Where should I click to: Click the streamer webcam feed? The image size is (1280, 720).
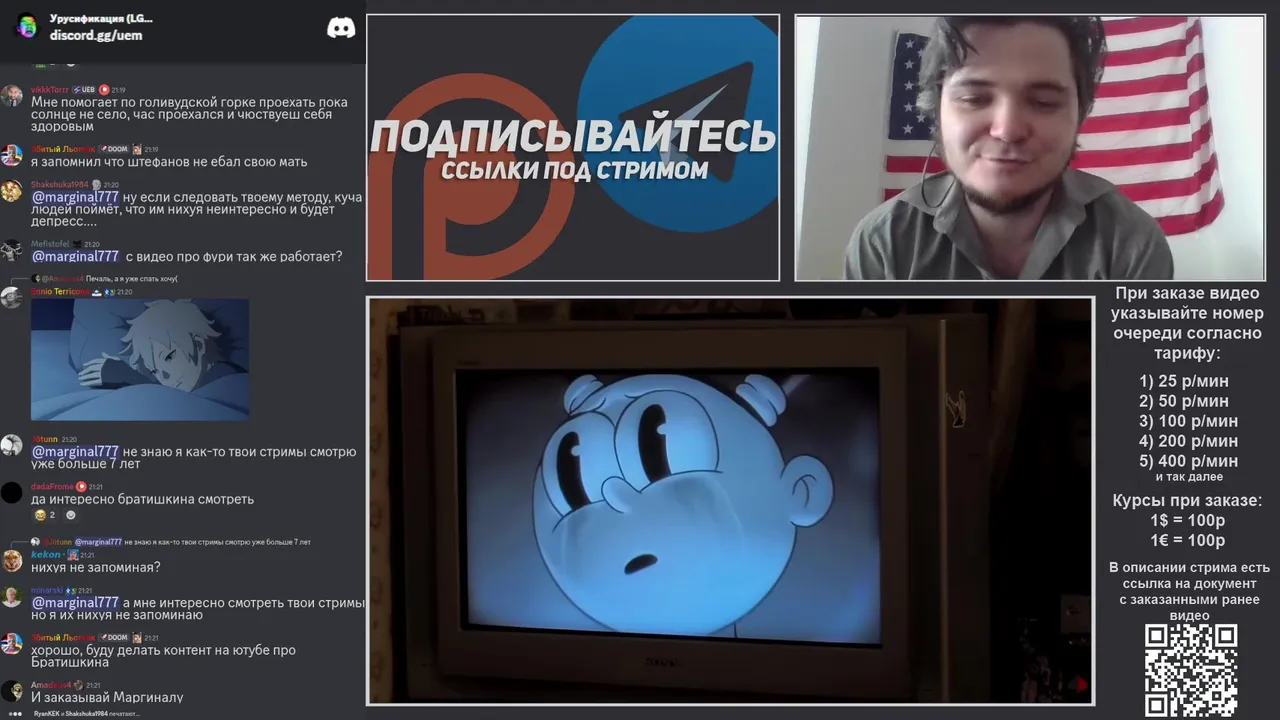pos(1029,148)
